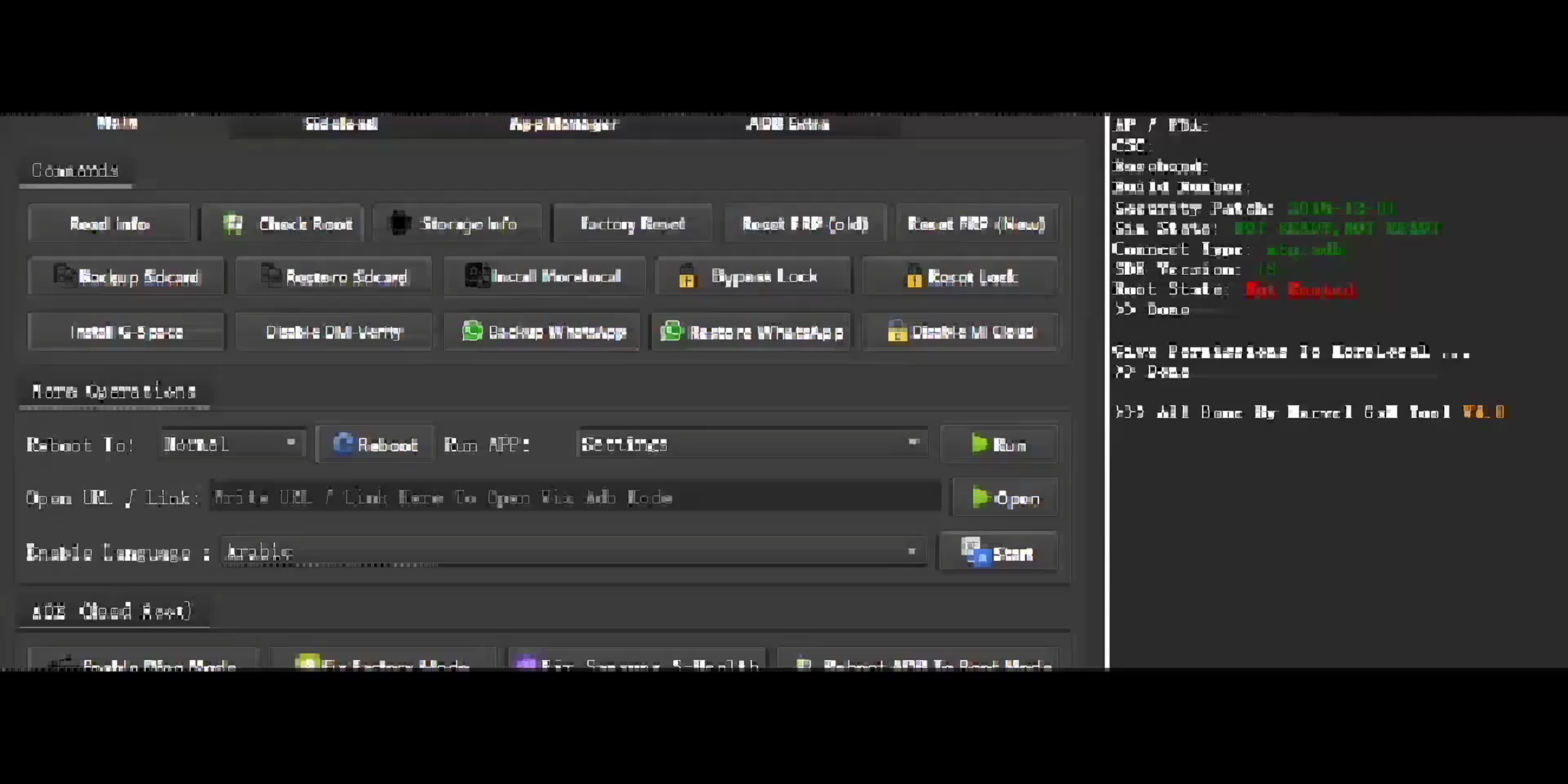Select the Commands tab

75,170
